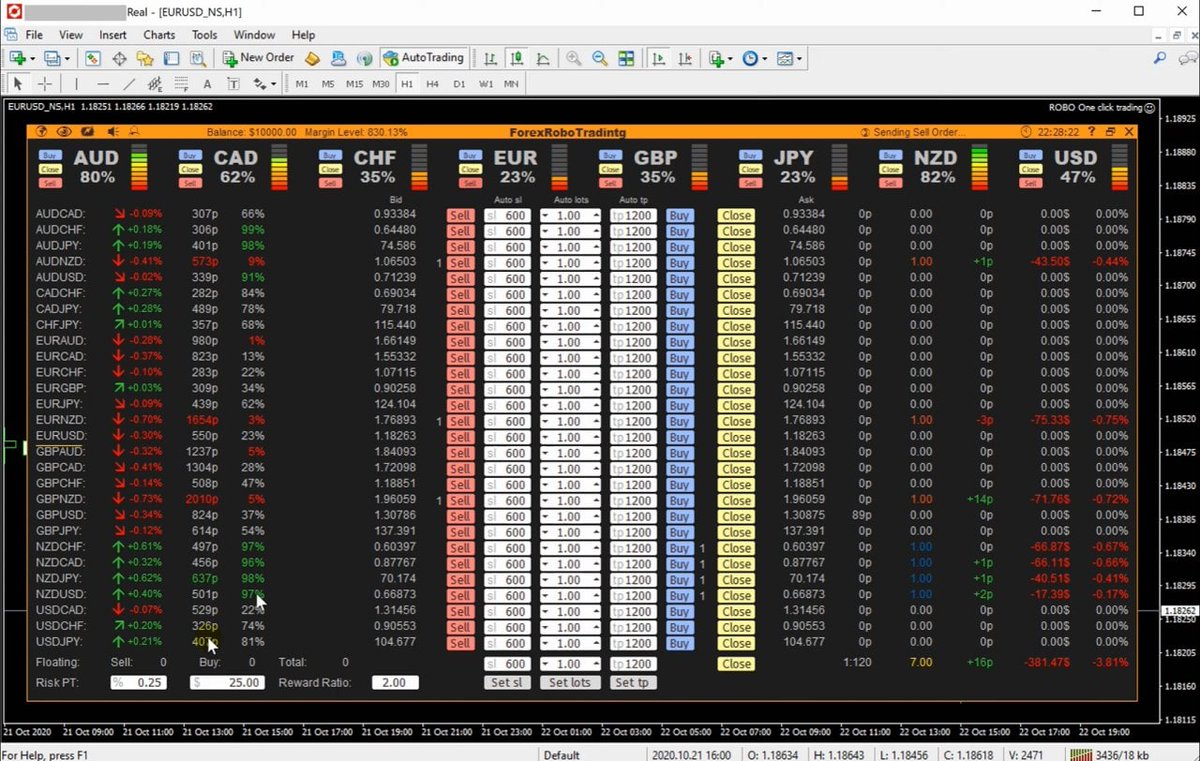This screenshot has width=1200, height=761.
Task: Click the Risk PT percent field 0.25
Action: point(138,683)
